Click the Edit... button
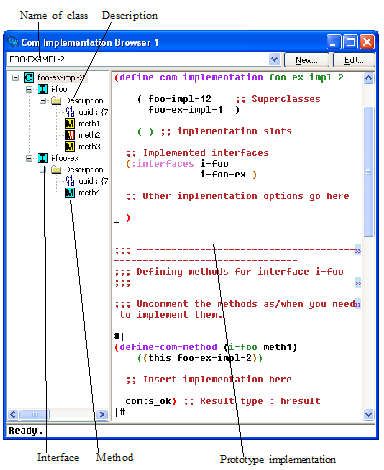This screenshot has width=384, height=470. pyautogui.click(x=354, y=60)
